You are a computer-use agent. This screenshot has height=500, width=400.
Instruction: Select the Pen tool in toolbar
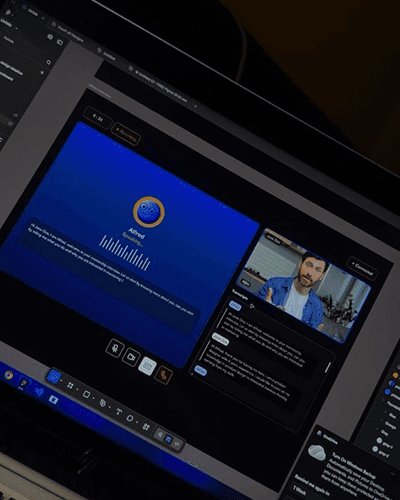point(103,403)
